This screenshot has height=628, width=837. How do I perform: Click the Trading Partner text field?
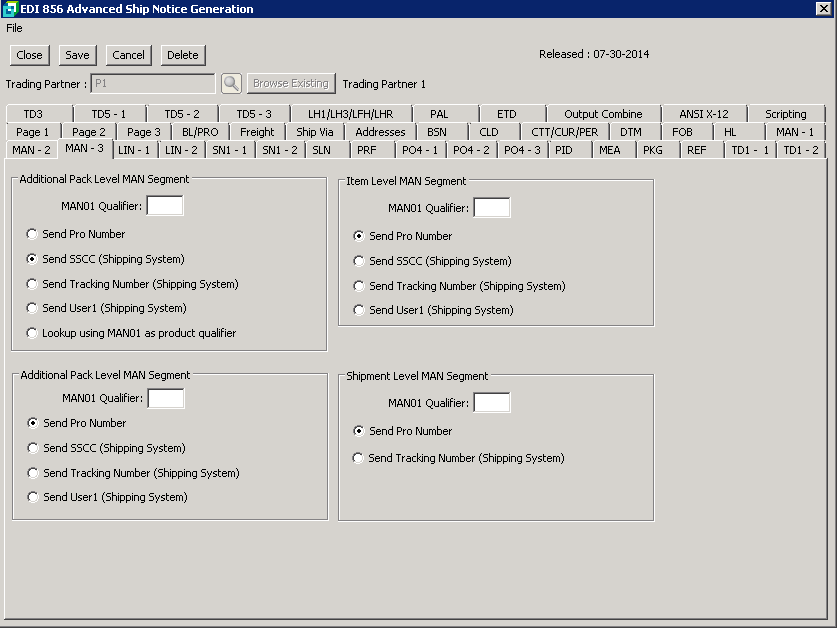[x=153, y=84]
